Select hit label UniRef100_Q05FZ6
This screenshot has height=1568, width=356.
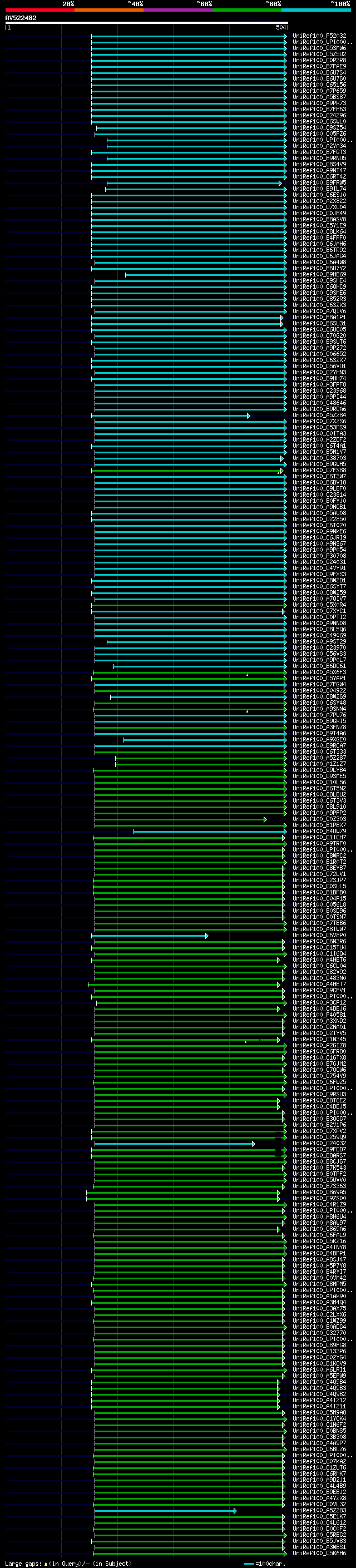(x=319, y=134)
